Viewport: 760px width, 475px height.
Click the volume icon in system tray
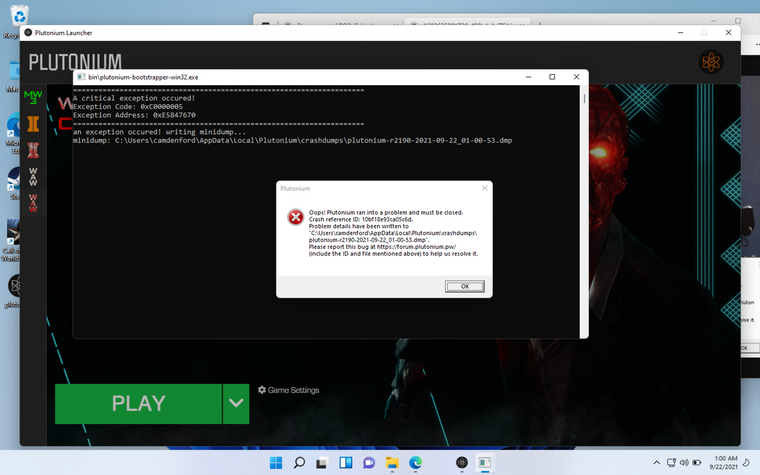point(684,463)
